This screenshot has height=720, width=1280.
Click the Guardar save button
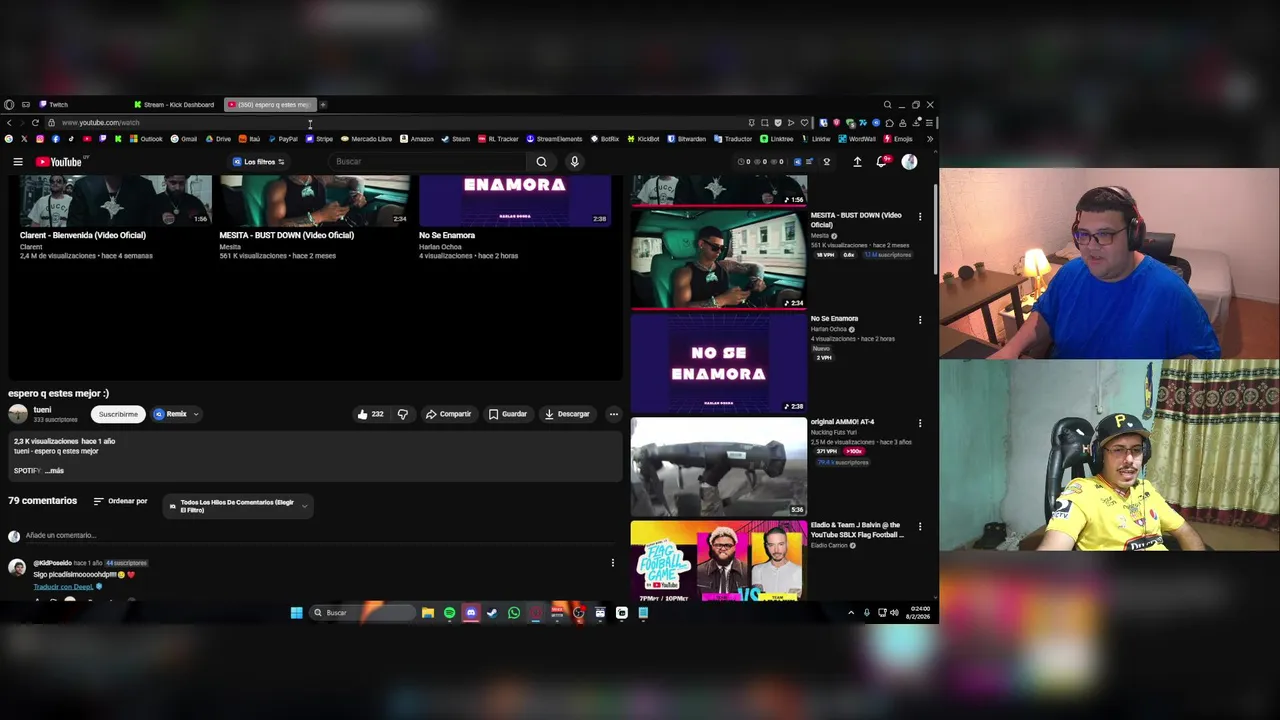pos(507,414)
